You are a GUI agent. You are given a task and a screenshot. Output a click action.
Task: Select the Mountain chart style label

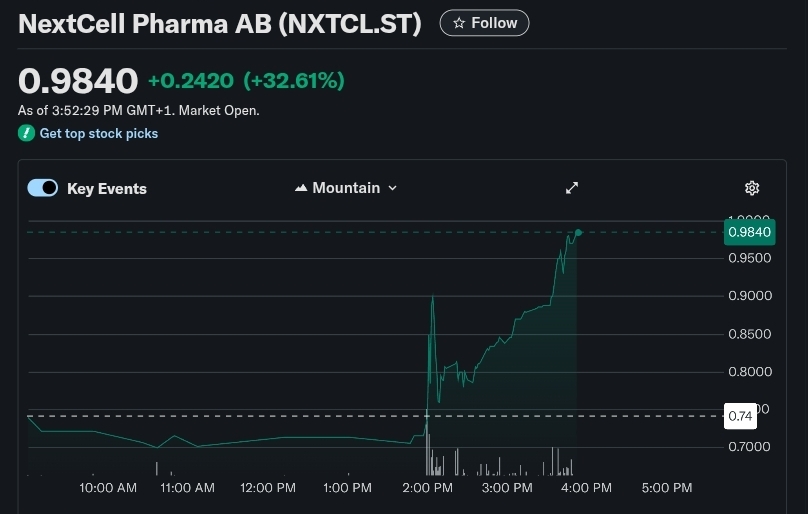[x=346, y=188]
